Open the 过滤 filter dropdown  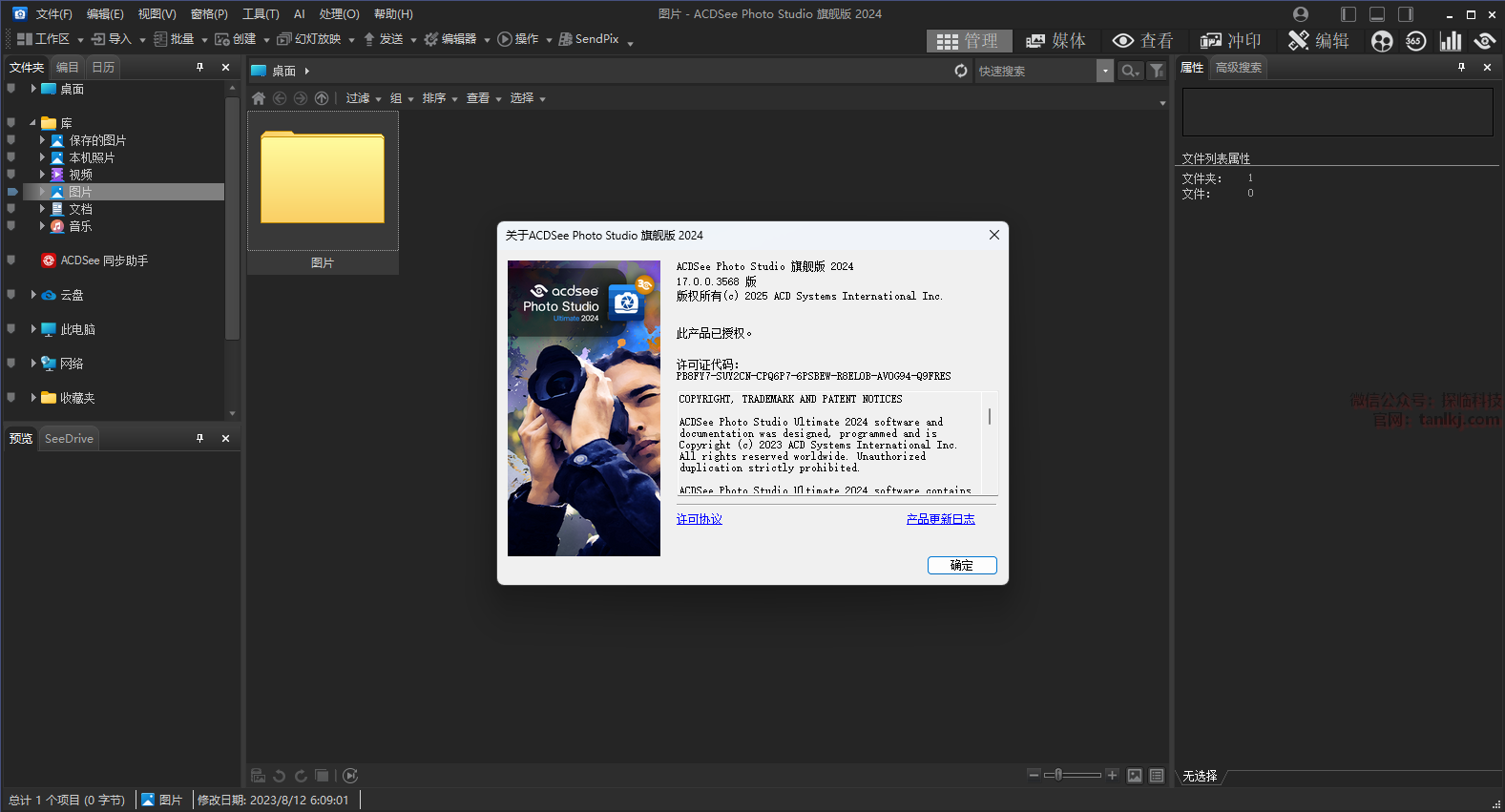coord(363,98)
